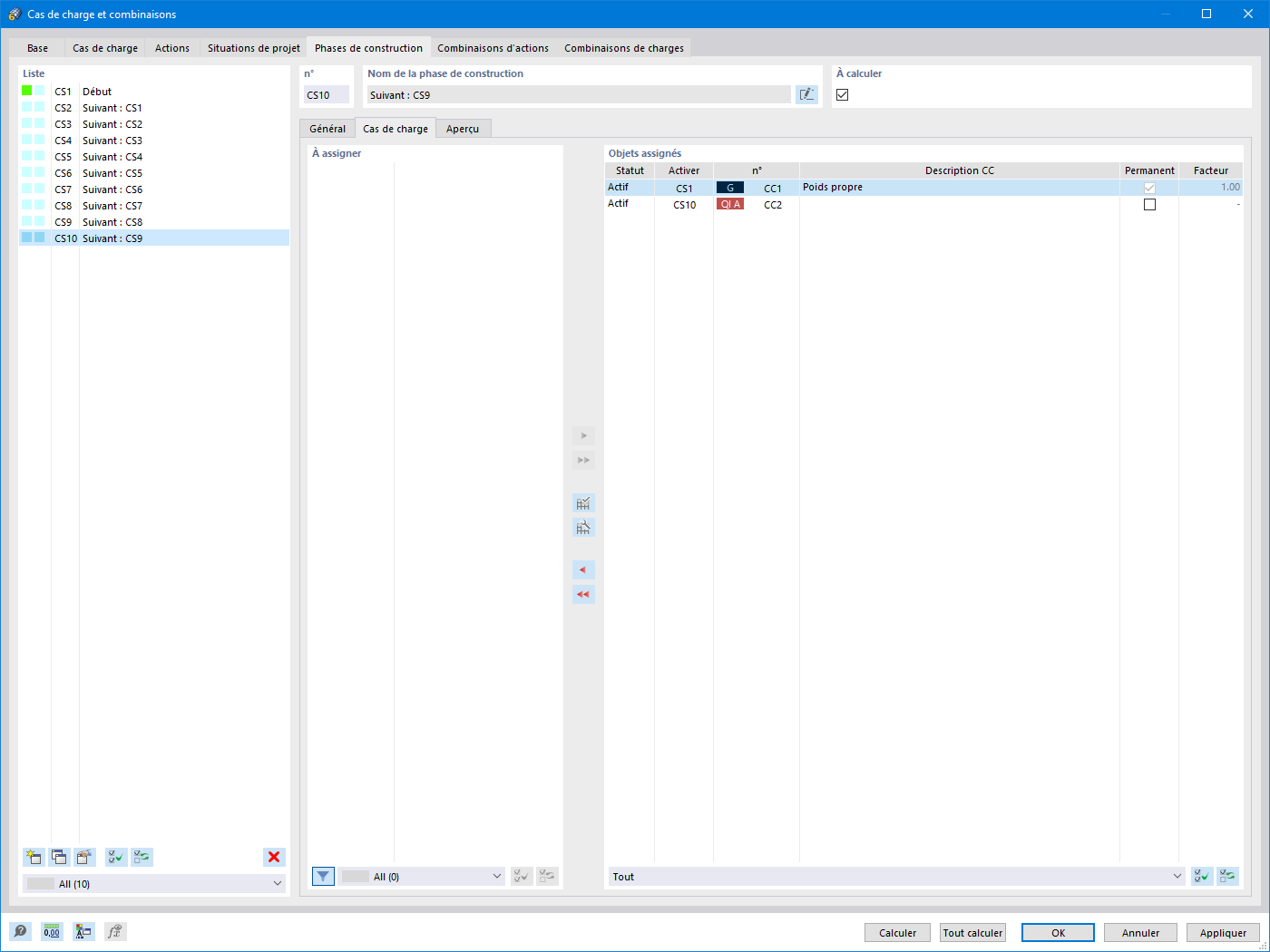The image size is (1270, 952).
Task: Open the help speech-bubble icon
Action: pyautogui.click(x=20, y=931)
